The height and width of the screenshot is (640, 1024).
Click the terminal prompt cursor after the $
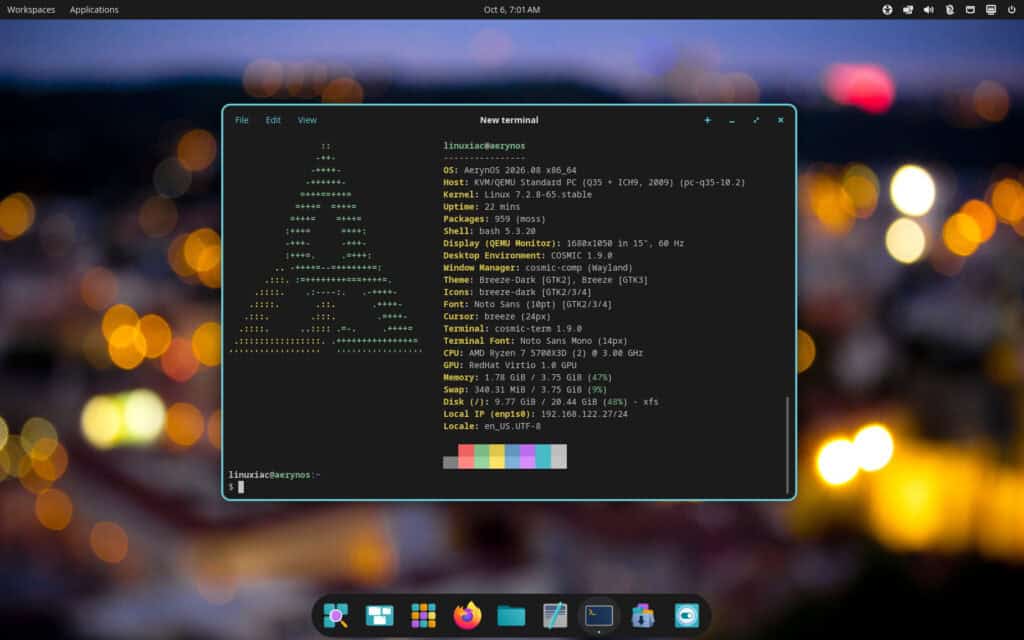(241, 487)
